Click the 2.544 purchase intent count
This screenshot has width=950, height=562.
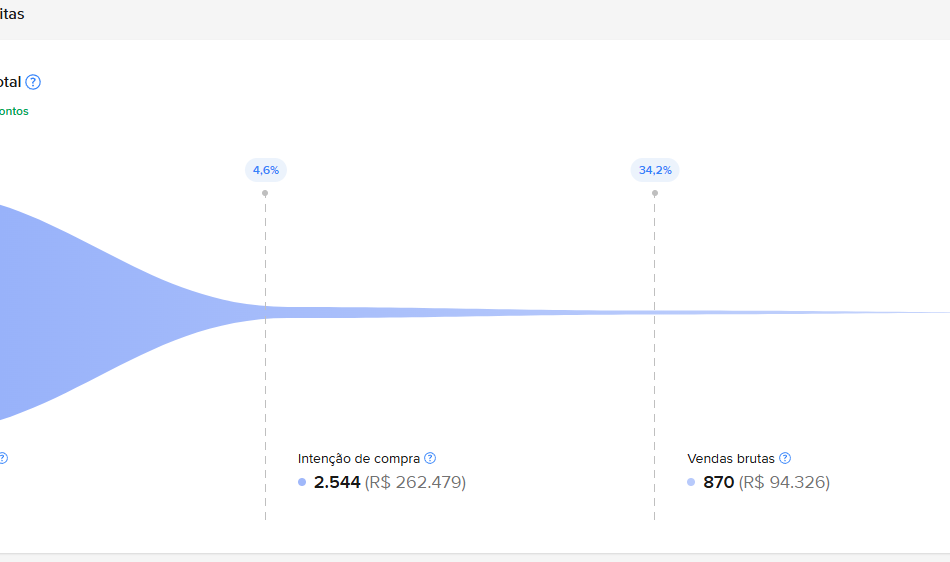337,483
